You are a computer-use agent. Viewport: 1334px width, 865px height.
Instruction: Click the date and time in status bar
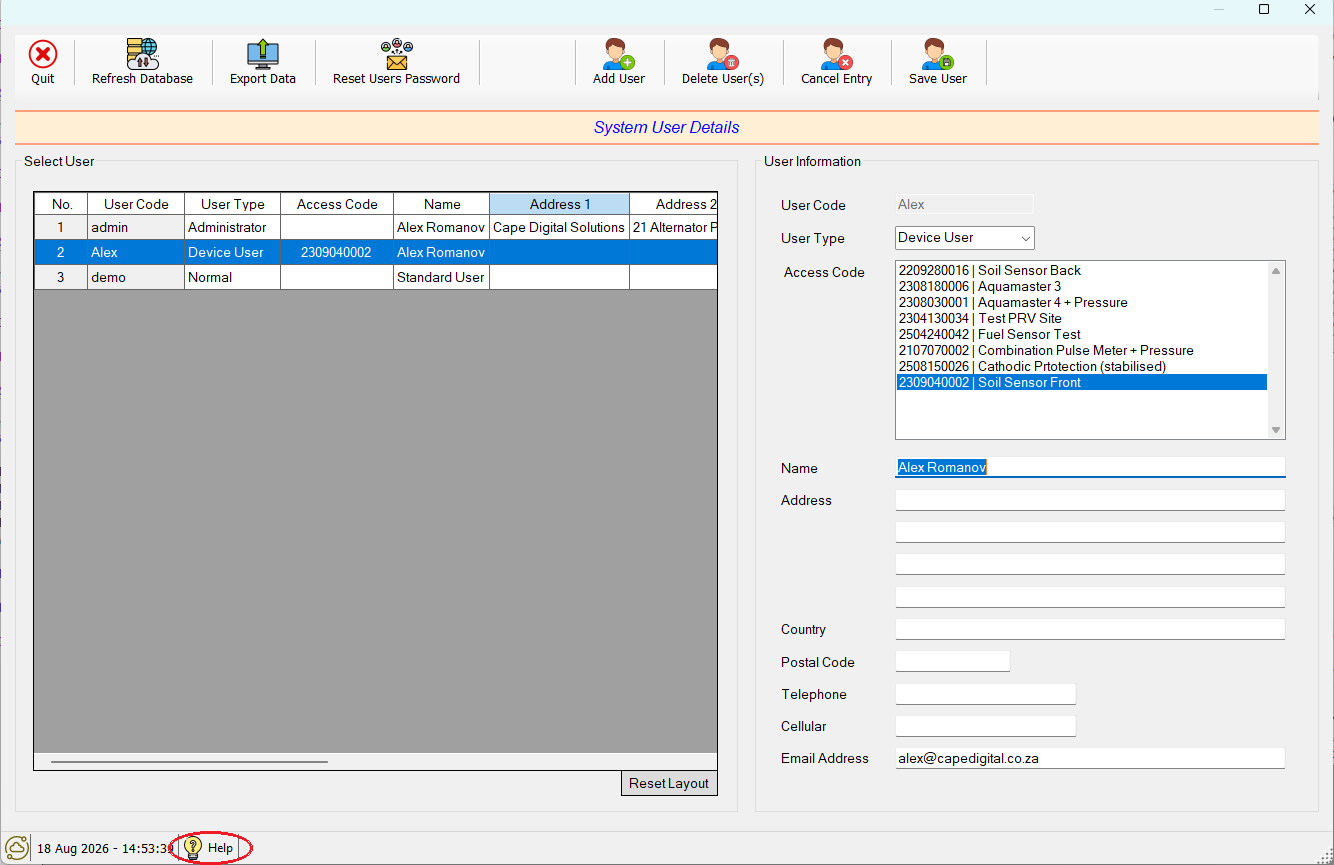[105, 848]
